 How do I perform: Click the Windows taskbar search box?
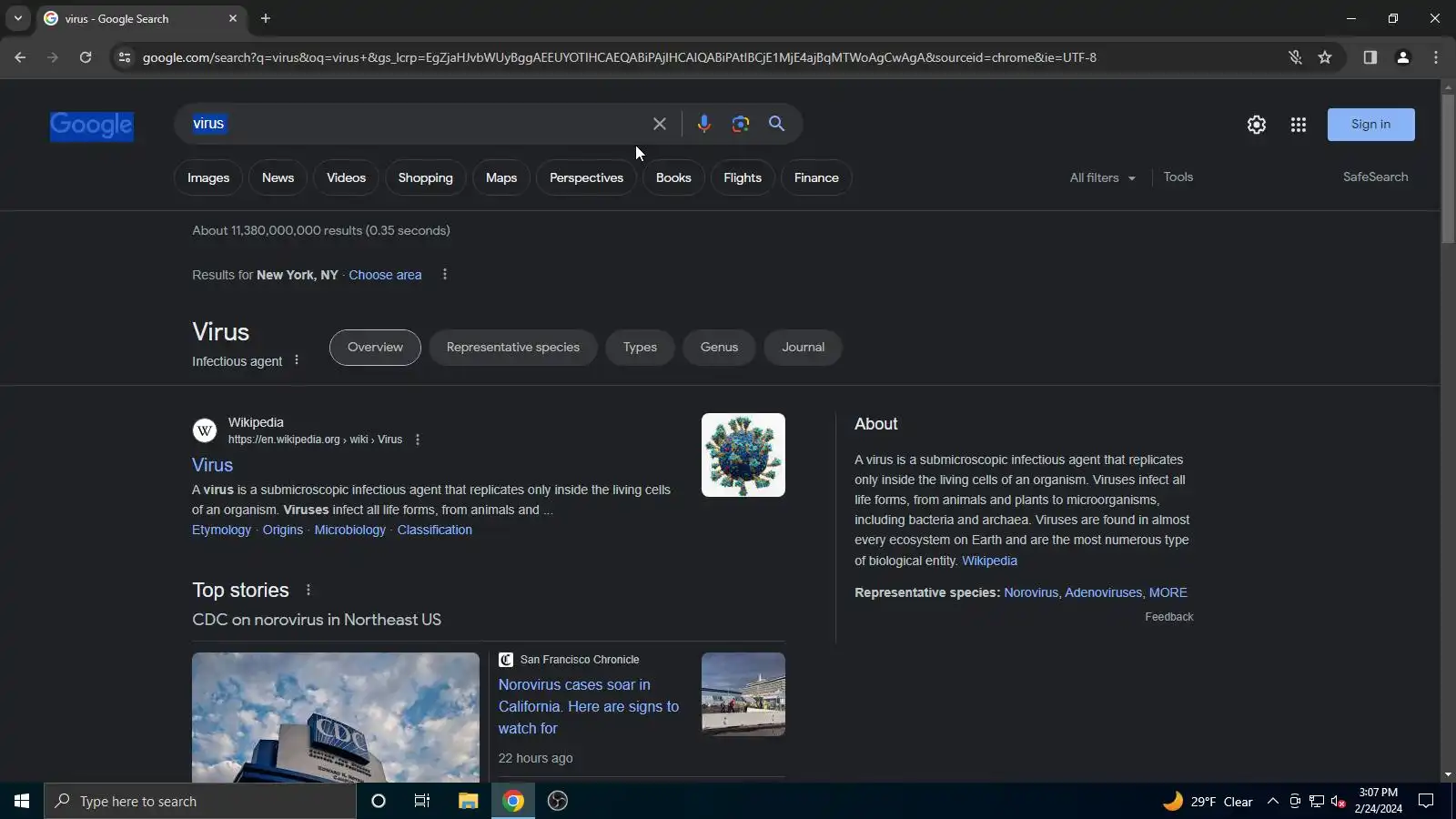click(200, 801)
